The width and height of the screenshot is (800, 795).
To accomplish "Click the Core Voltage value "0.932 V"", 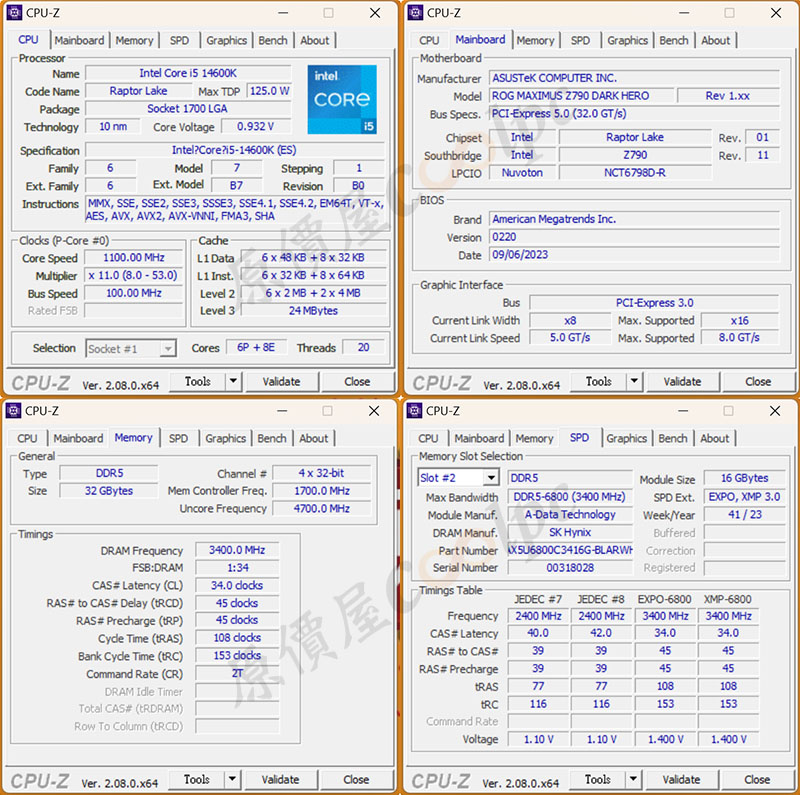I will pyautogui.click(x=256, y=126).
